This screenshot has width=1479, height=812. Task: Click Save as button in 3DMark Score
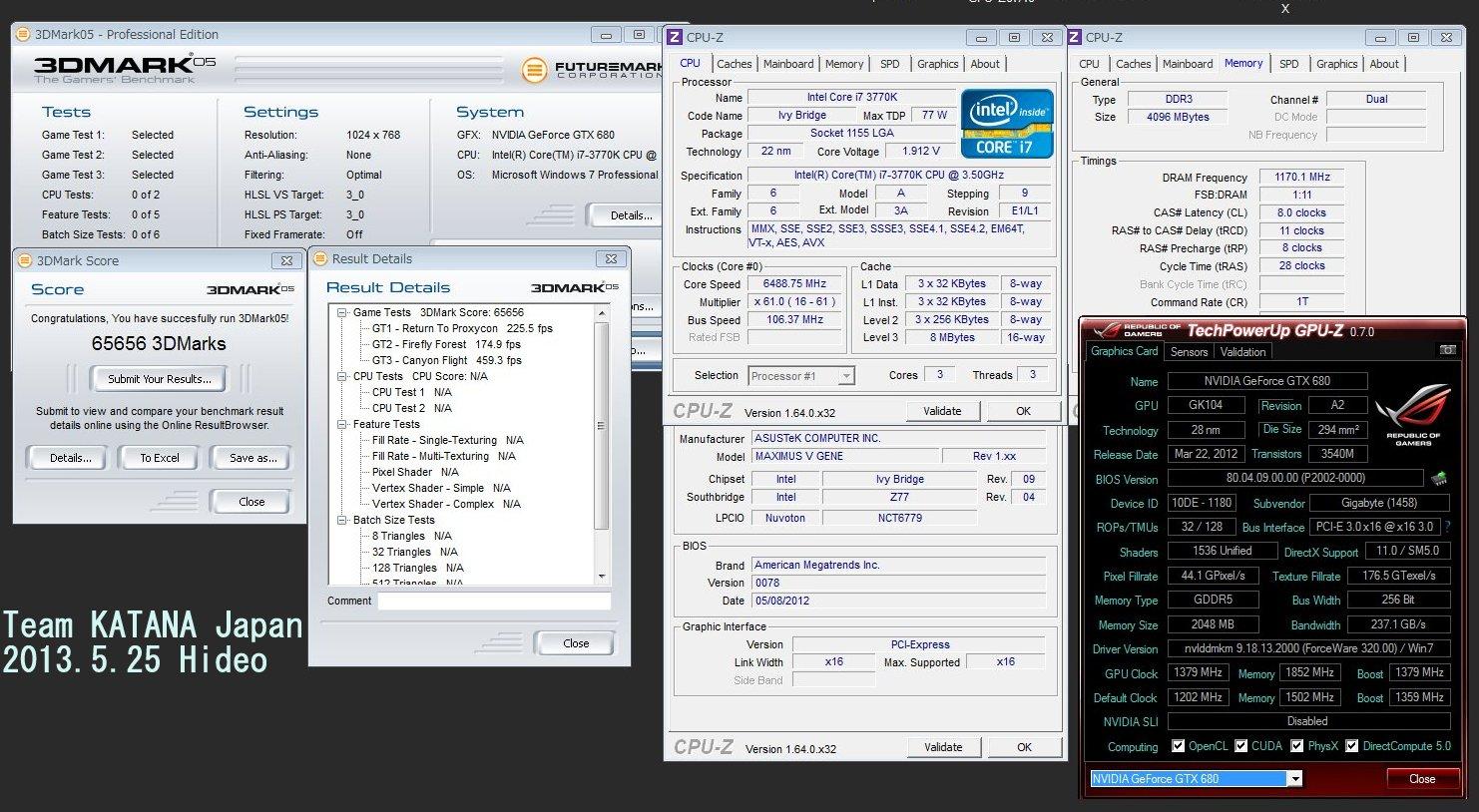click(252, 458)
